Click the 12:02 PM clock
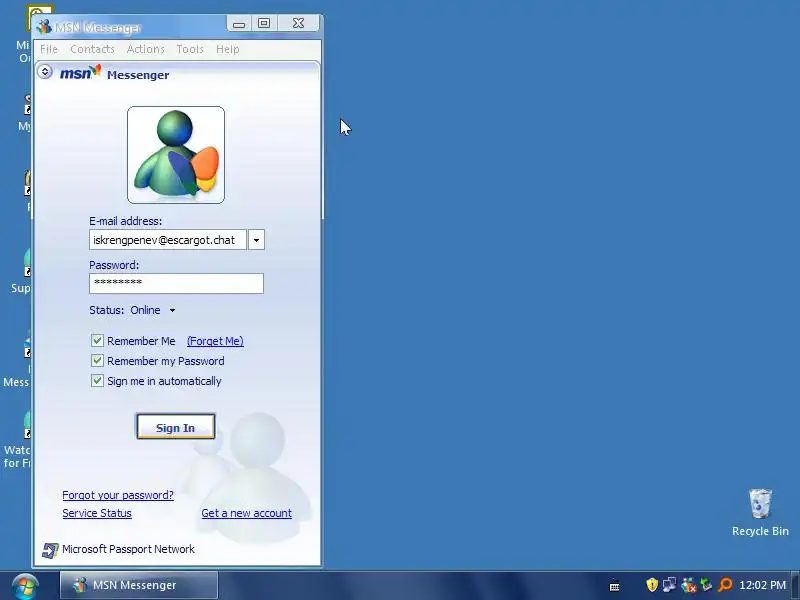Viewport: 800px width, 600px height. click(762, 585)
